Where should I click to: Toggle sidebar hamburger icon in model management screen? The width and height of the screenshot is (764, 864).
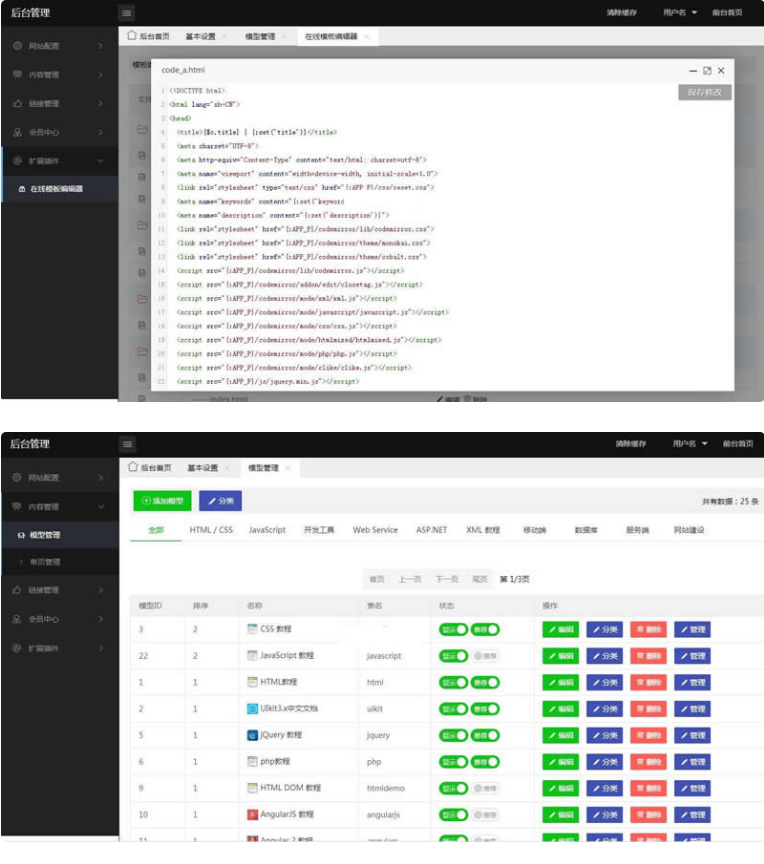click(127, 444)
